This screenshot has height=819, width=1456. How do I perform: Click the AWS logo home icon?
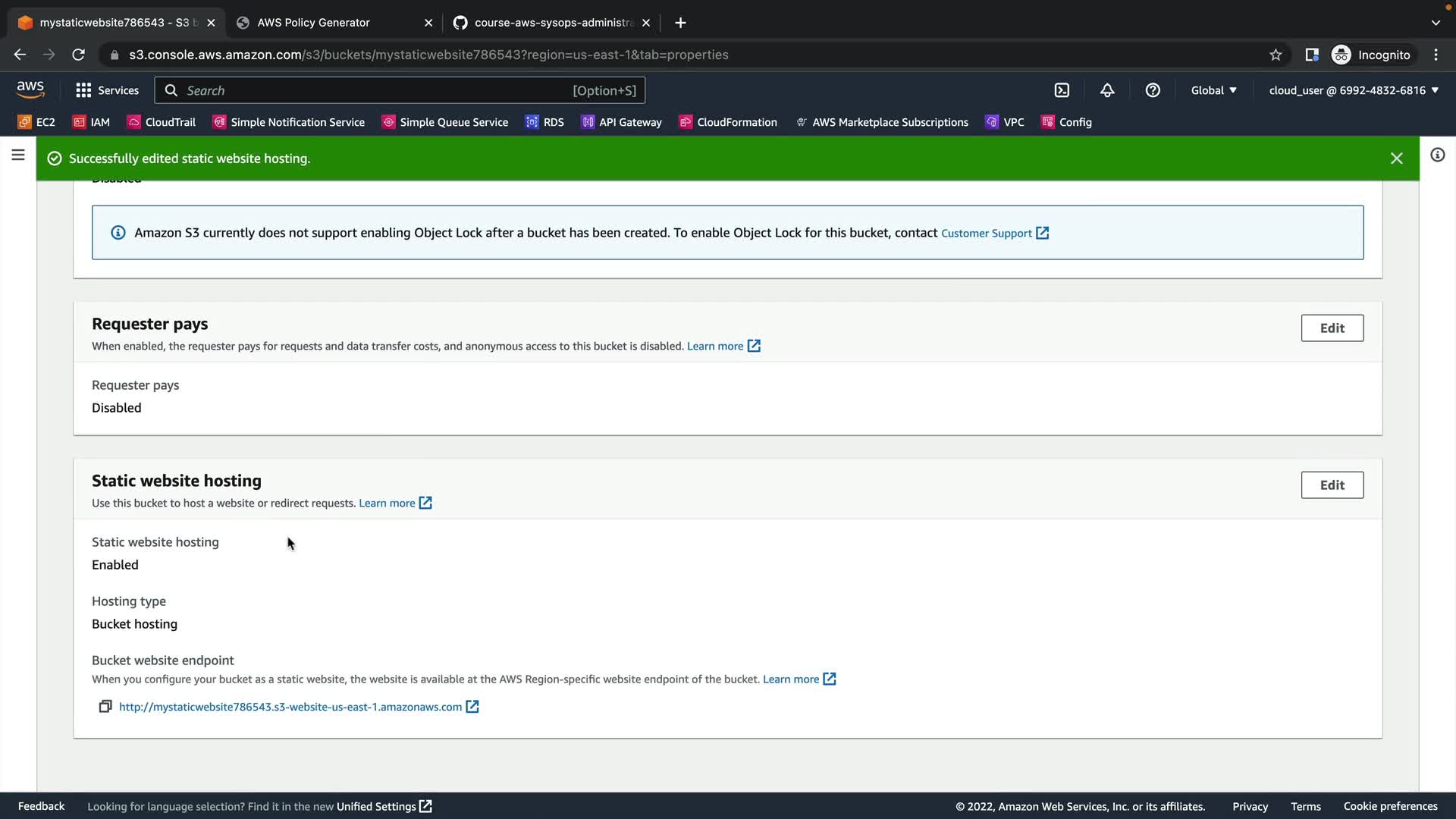30,89
